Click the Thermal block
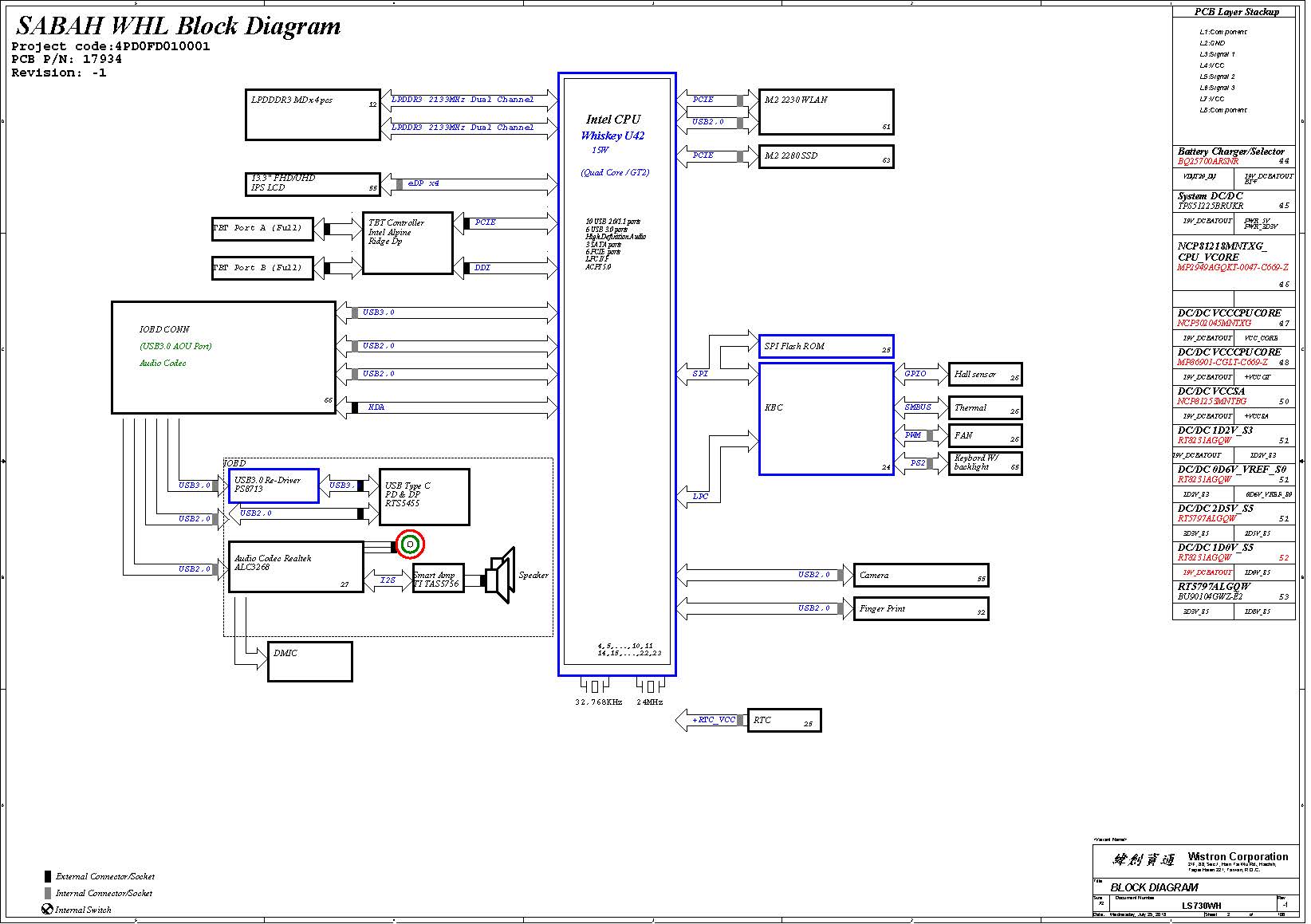Viewport: 1311px width, 924px height. (985, 408)
